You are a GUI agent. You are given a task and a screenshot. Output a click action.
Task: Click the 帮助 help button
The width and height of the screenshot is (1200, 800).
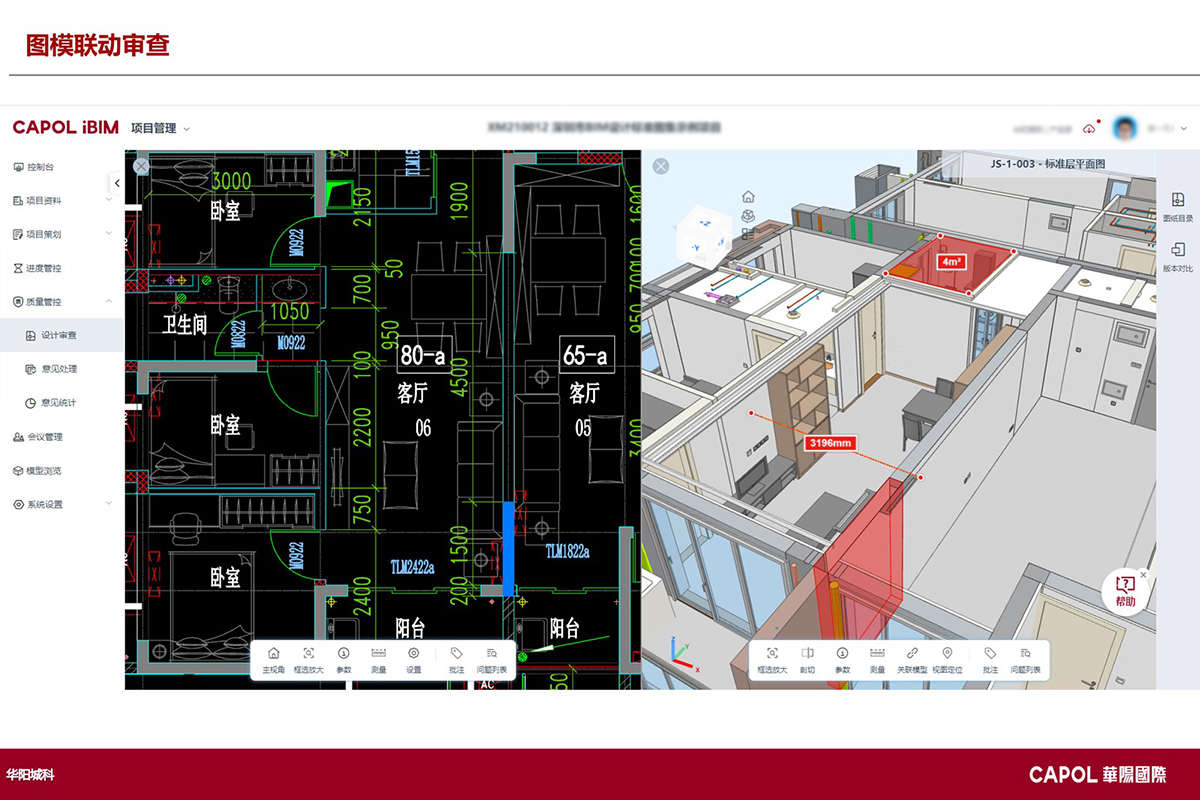pos(1125,591)
